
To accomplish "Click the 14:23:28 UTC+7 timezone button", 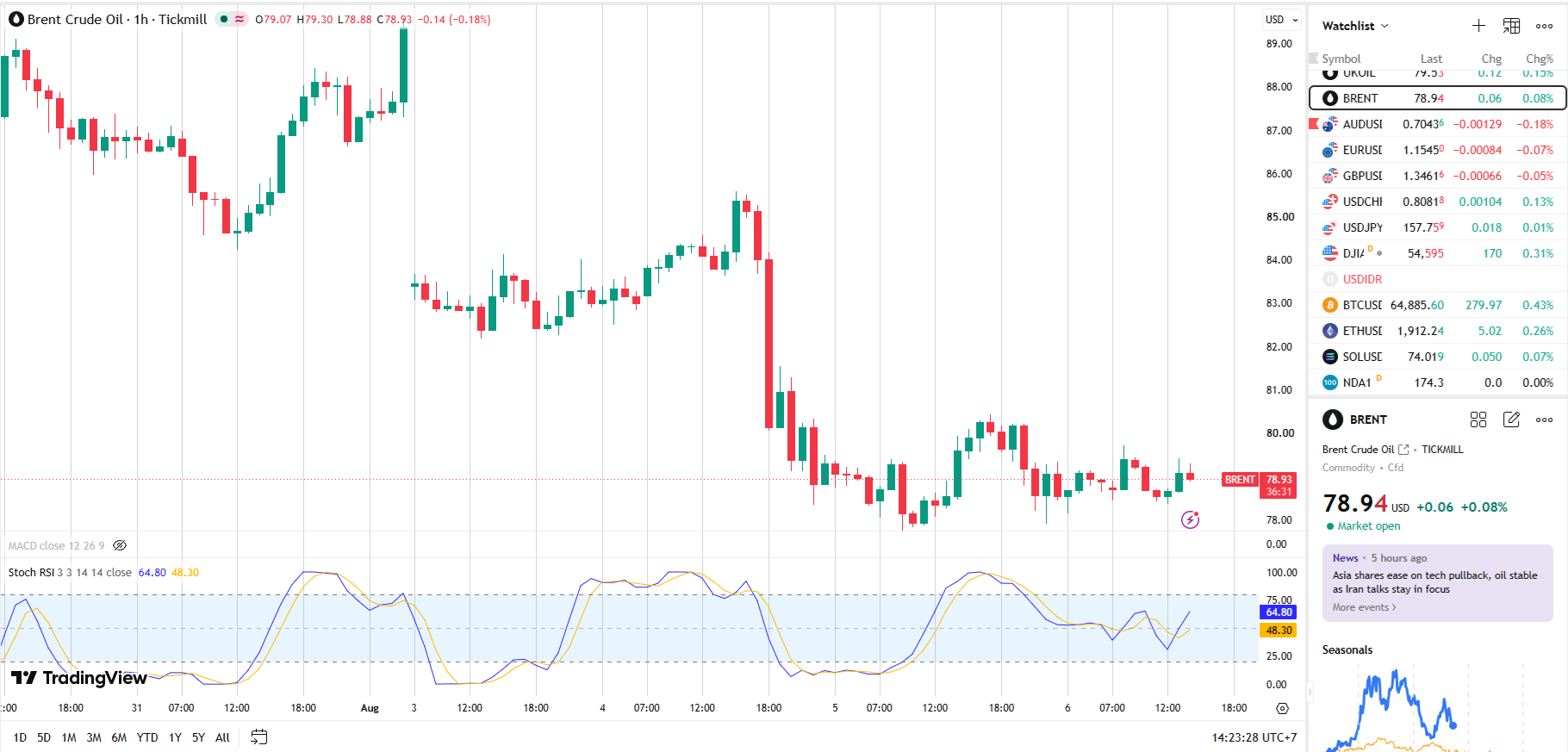I will pos(1254,737).
